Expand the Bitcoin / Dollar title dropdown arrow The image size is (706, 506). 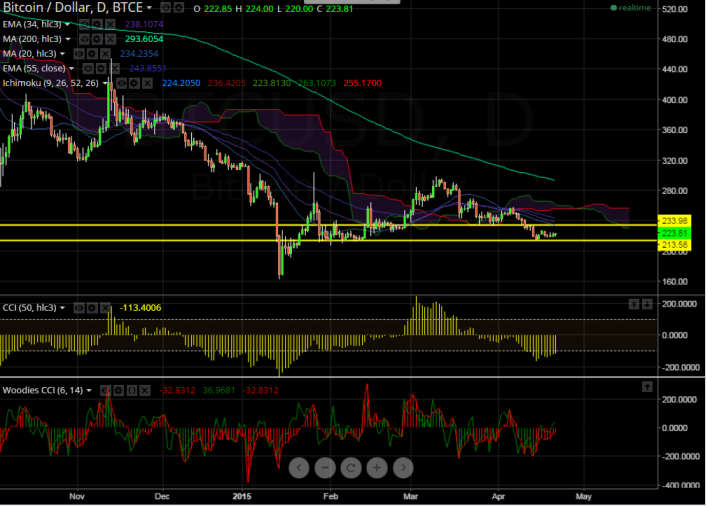(149, 8)
